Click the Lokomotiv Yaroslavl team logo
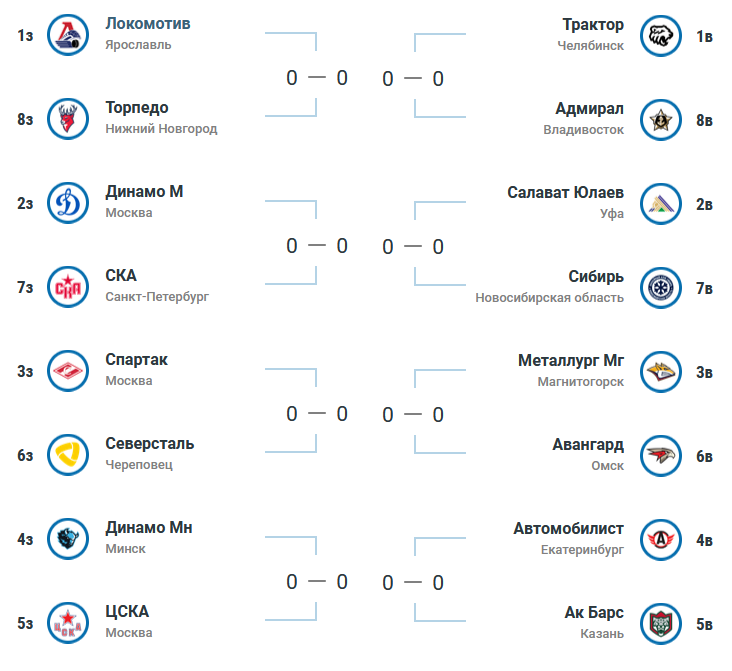 68,35
